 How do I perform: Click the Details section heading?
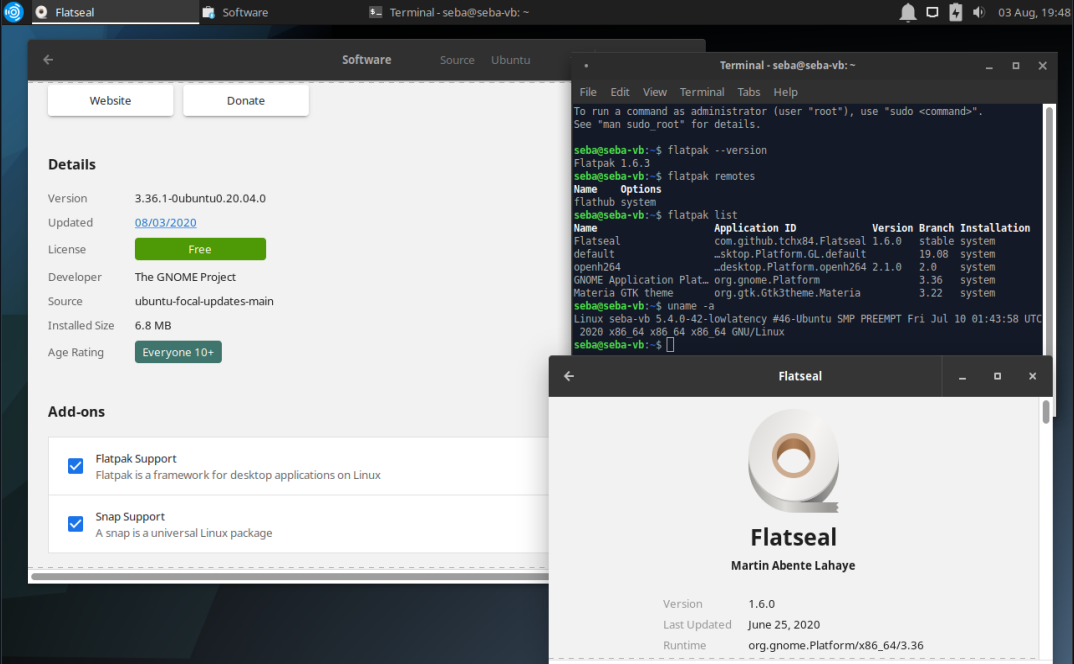[x=72, y=164]
